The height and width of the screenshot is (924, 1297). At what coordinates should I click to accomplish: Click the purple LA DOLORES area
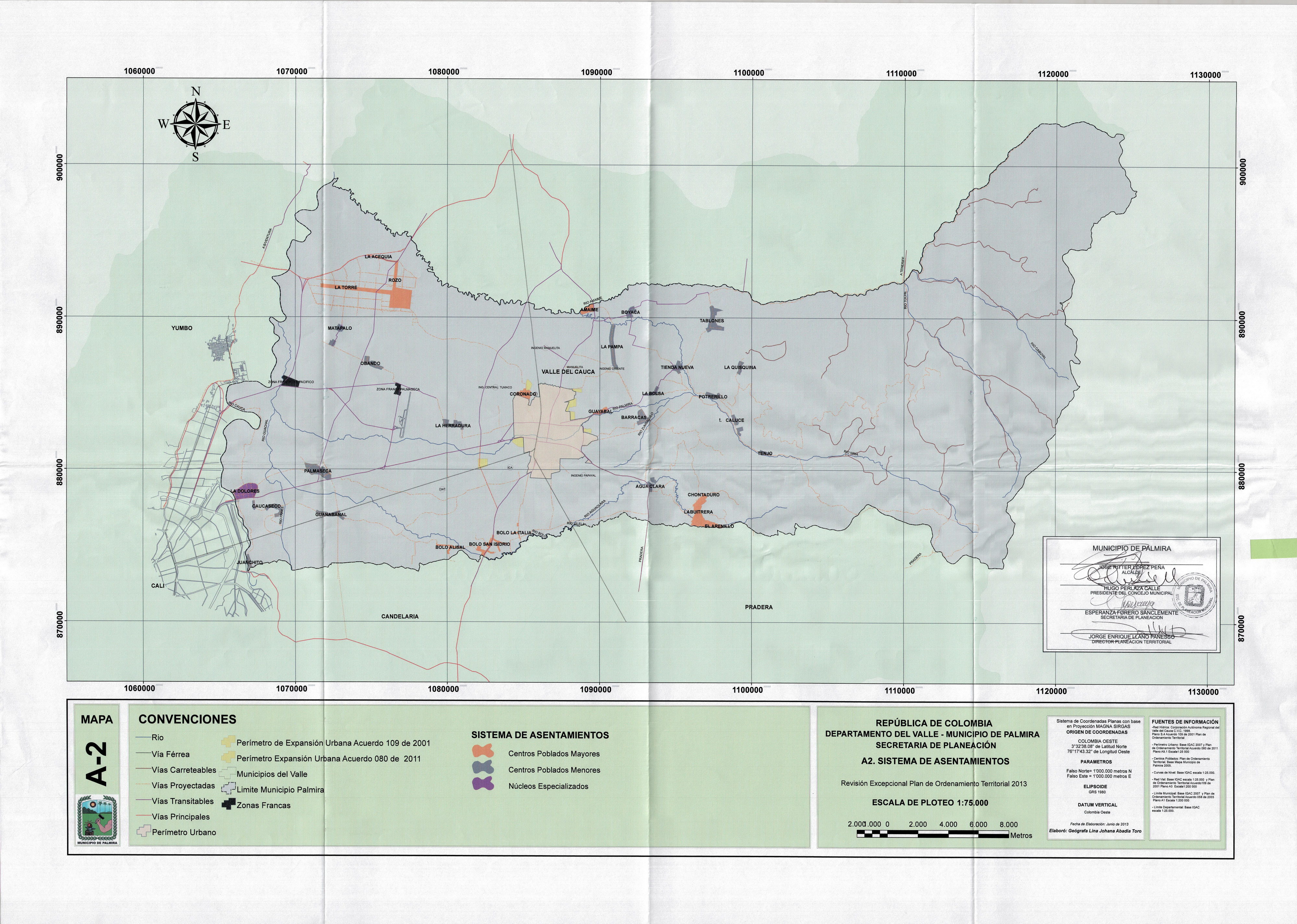click(247, 492)
